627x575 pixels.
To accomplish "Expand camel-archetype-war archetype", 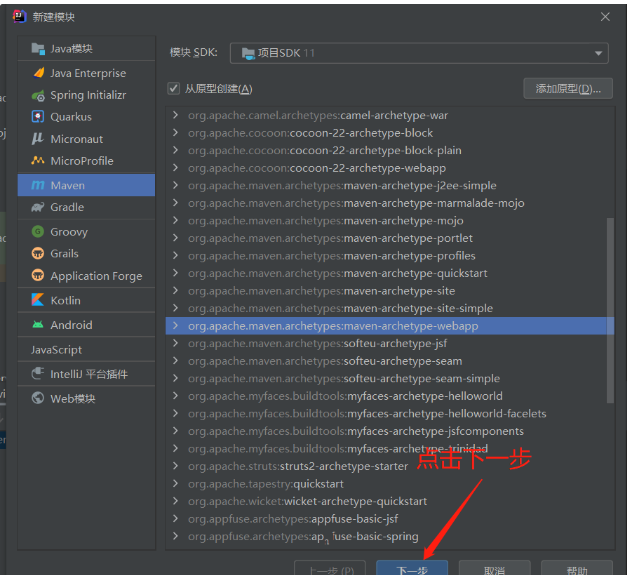I will 175,115.
